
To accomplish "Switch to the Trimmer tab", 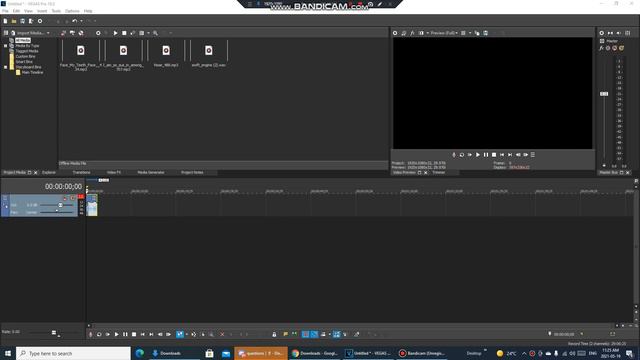I will [438, 173].
